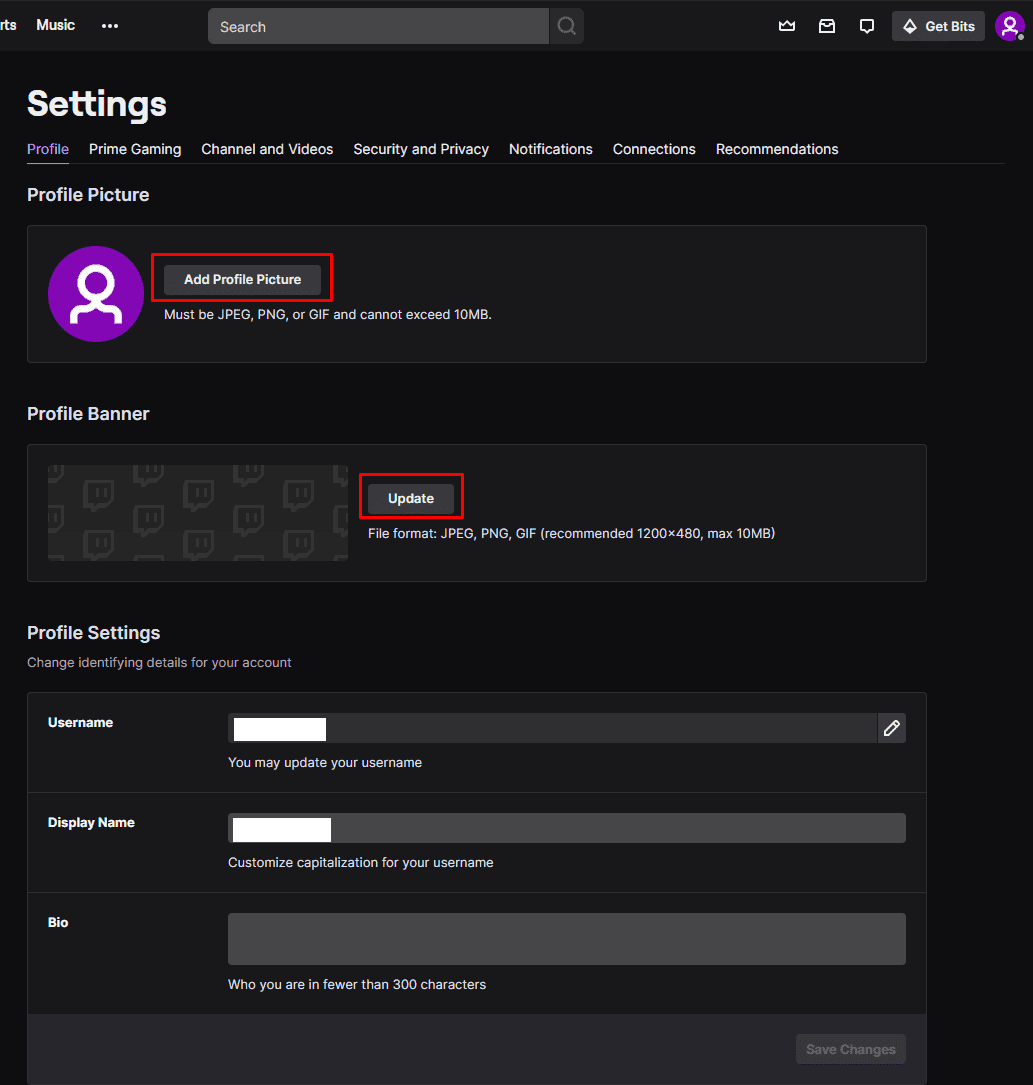Switch to the Connections tab
The width and height of the screenshot is (1033, 1085).
click(654, 149)
